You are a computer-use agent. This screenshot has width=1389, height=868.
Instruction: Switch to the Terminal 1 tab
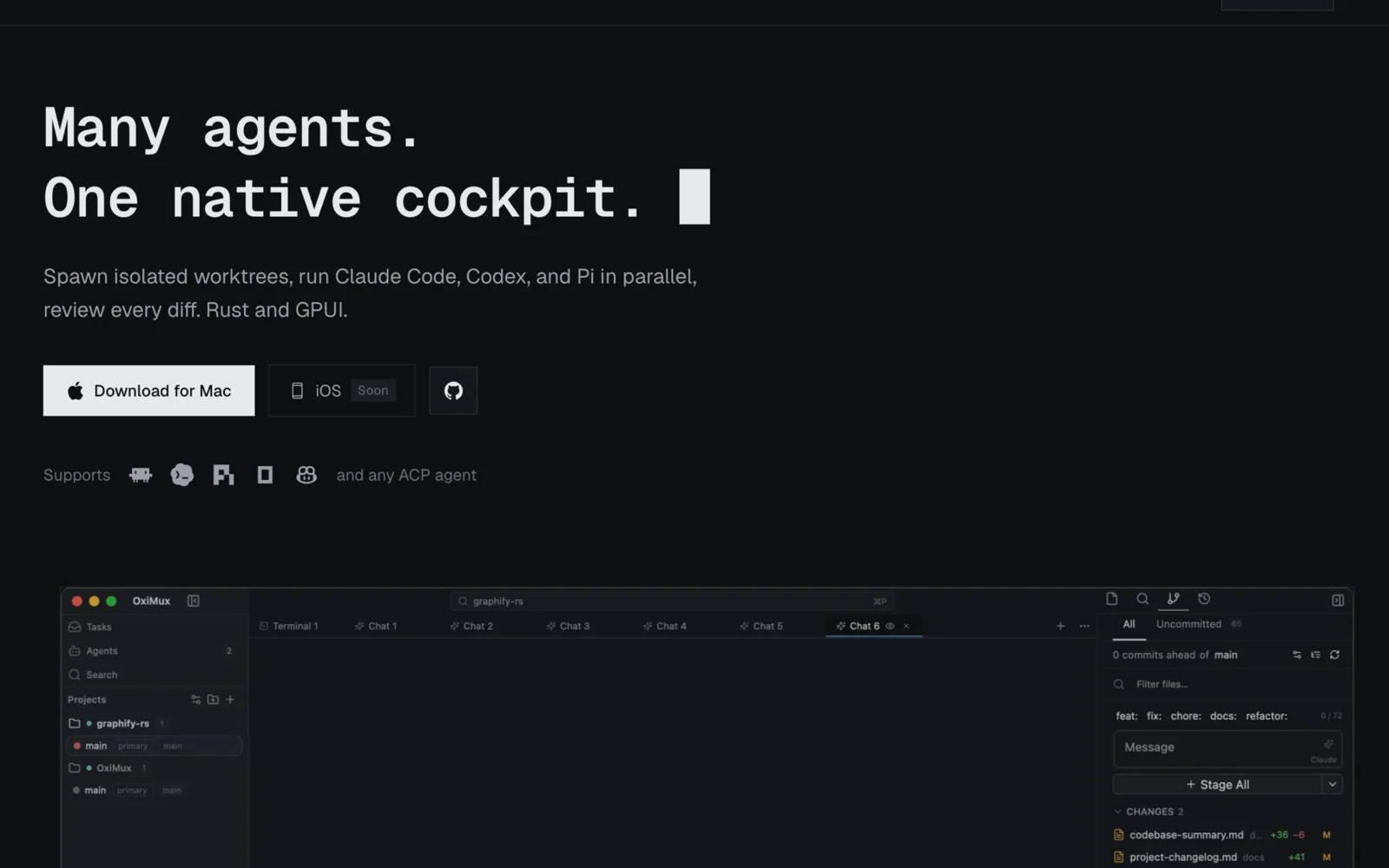pos(289,626)
